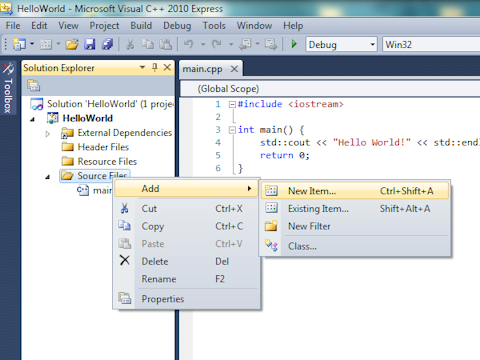
Task: Open the Redo history dropdown arrow
Action: pos(231,44)
